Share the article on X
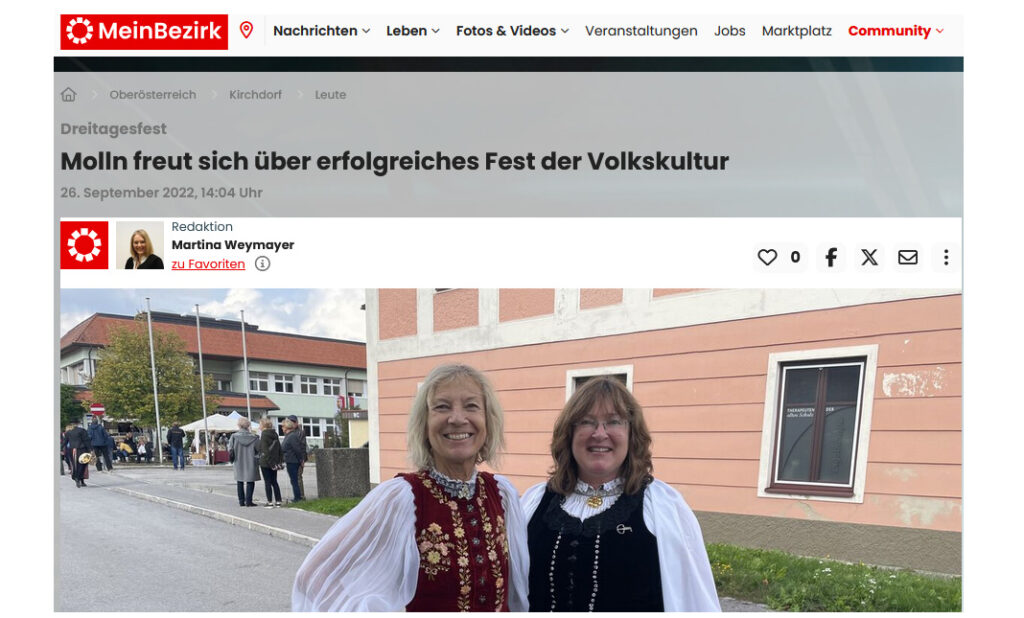1024x618 pixels. click(869, 257)
